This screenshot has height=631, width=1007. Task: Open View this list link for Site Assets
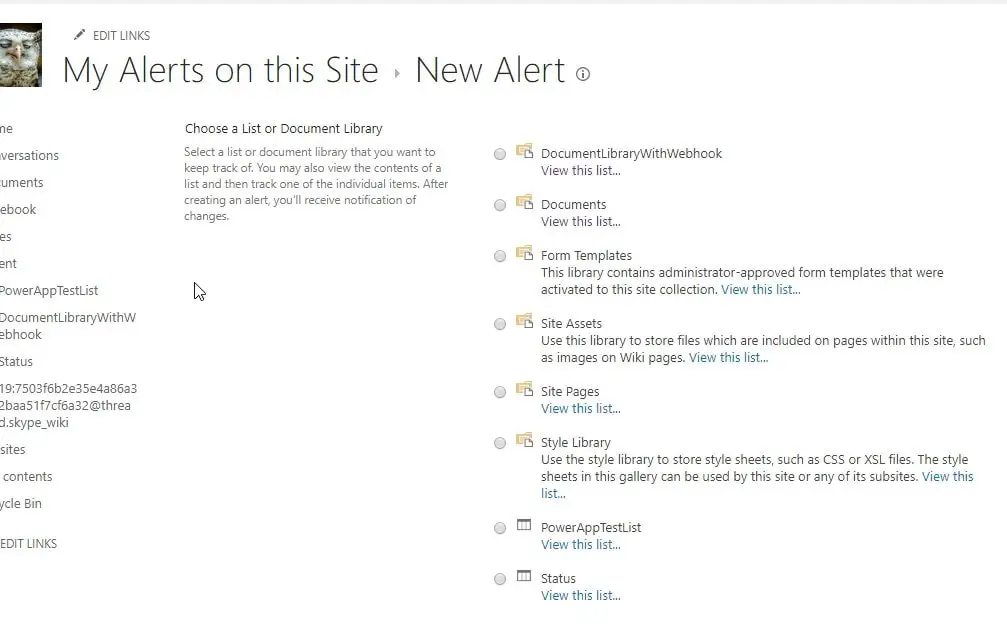[728, 357]
